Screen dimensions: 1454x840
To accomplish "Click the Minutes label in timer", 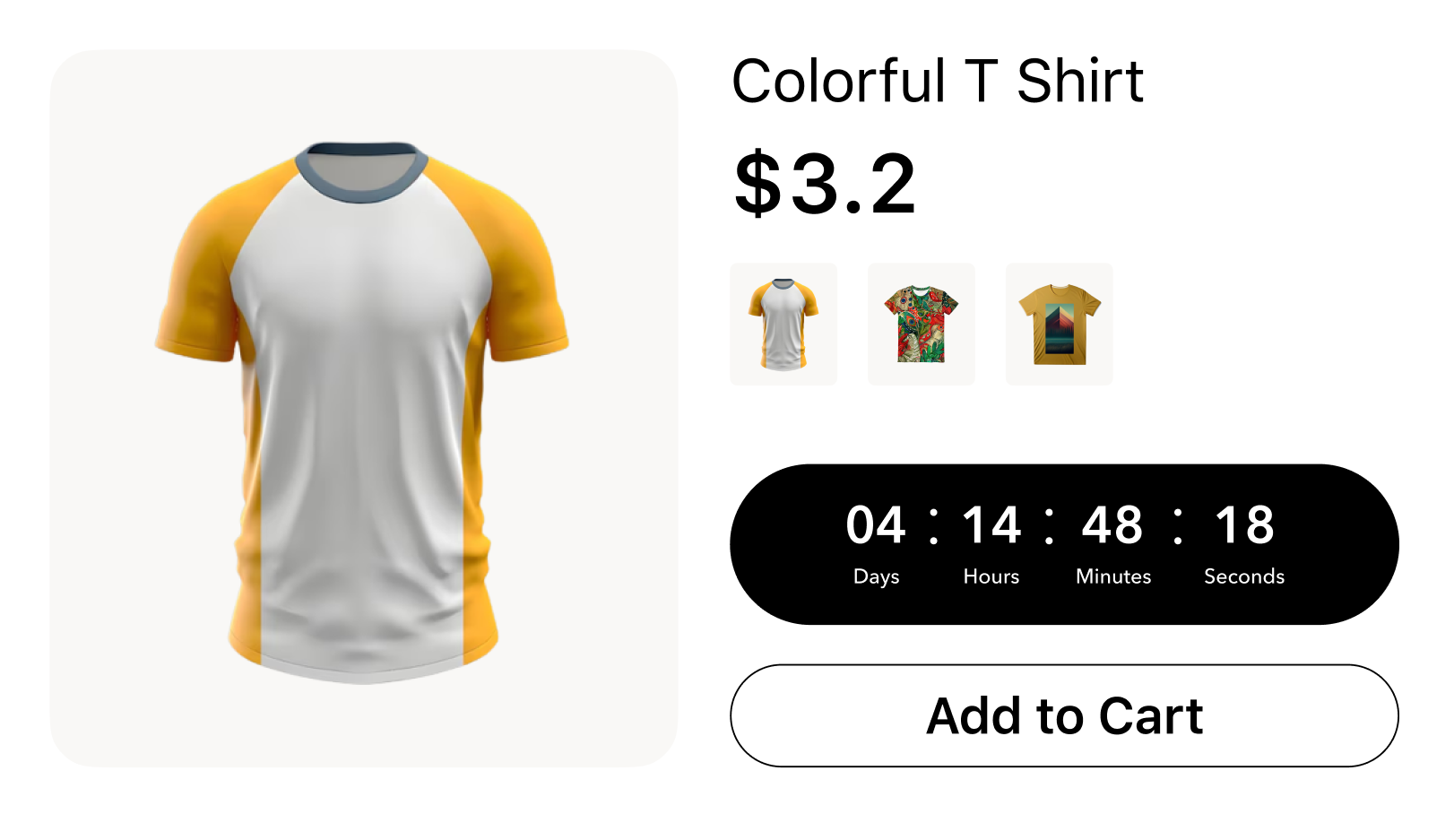I will [1113, 576].
